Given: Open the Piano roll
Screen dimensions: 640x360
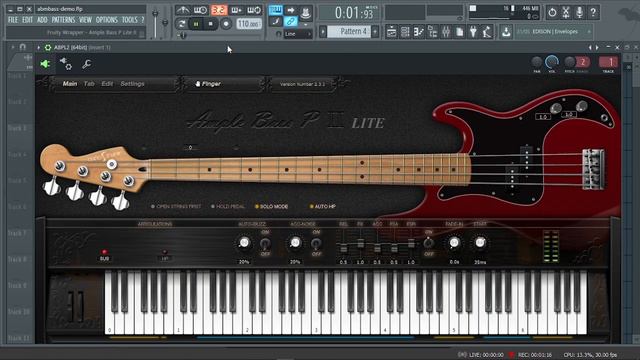Looking at the screenshot, I should tap(419, 31).
